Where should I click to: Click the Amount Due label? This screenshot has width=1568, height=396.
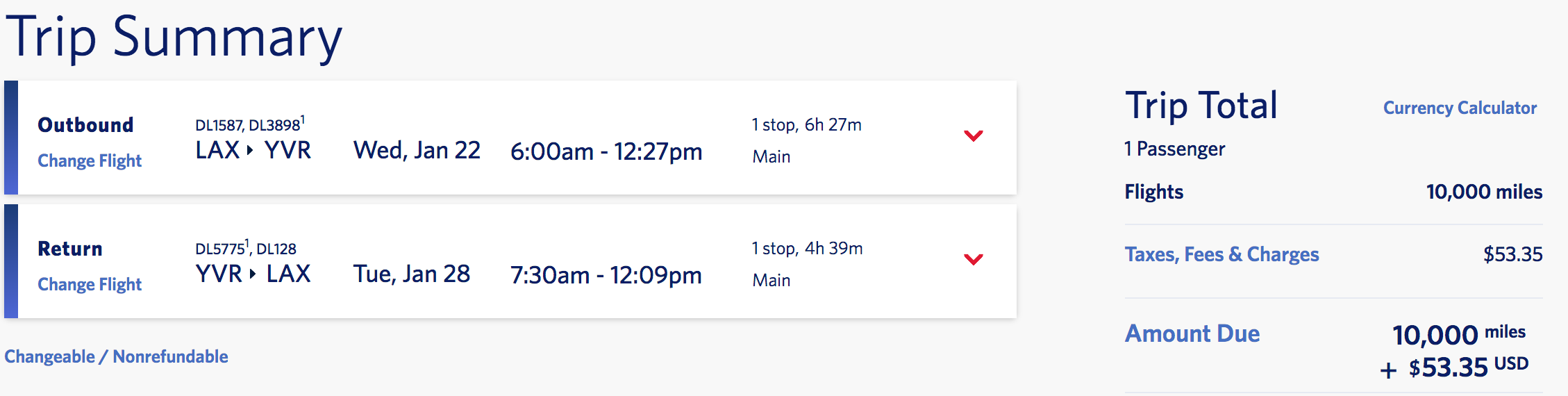click(x=1192, y=333)
